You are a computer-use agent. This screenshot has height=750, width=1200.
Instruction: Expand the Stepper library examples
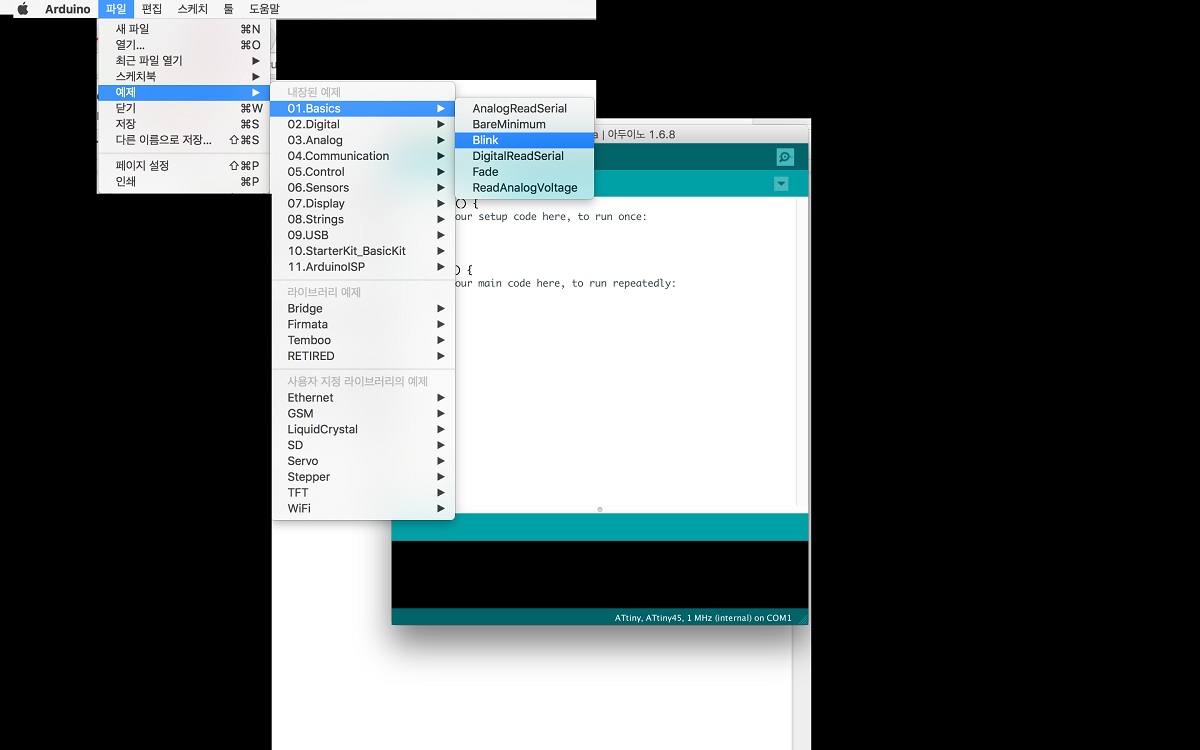[x=363, y=477]
